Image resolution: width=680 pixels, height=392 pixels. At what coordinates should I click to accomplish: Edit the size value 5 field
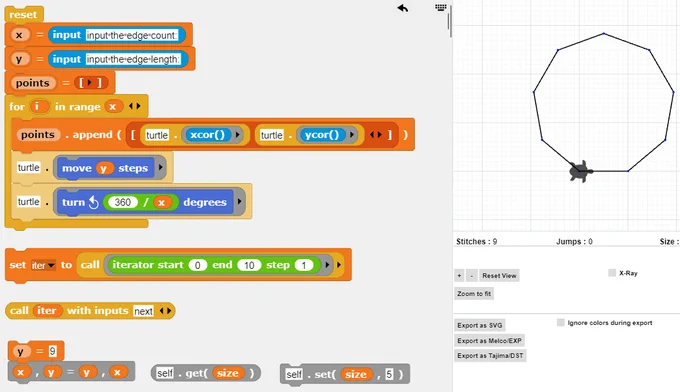389,374
